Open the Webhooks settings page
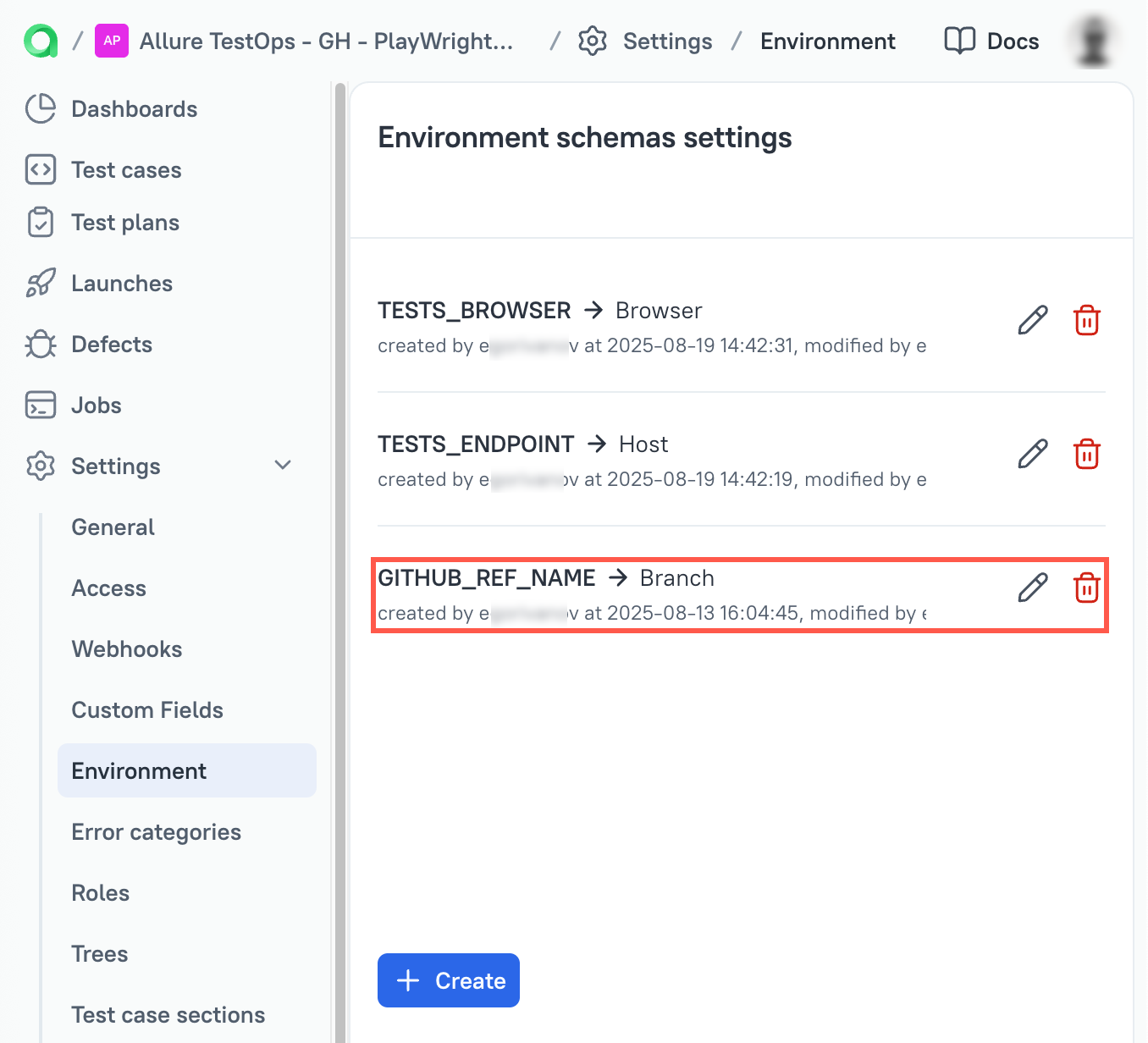Screen dimensions: 1148x1043 pyautogui.click(x=126, y=648)
